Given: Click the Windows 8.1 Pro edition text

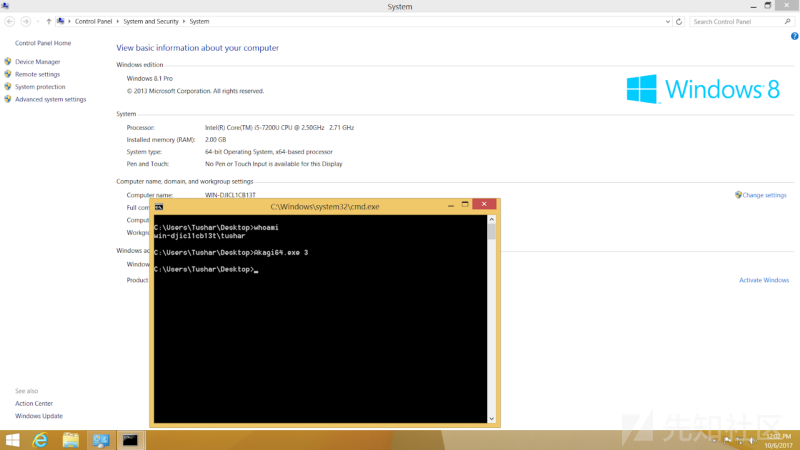Looking at the screenshot, I should (149, 79).
